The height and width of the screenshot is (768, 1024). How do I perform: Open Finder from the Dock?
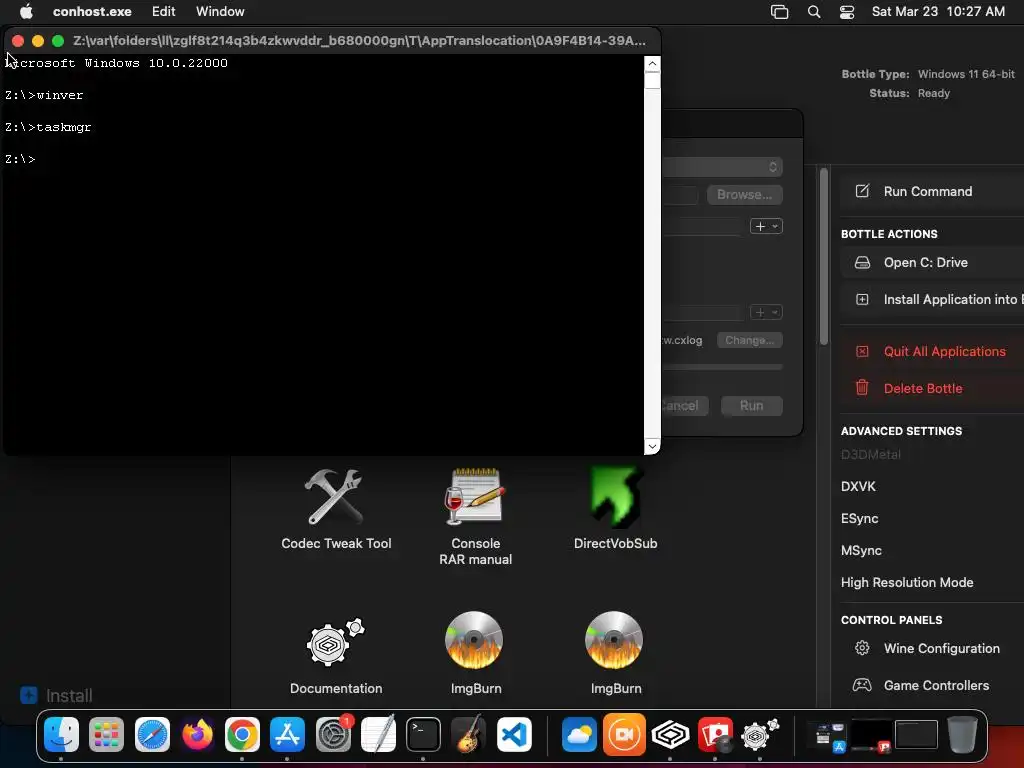61,734
